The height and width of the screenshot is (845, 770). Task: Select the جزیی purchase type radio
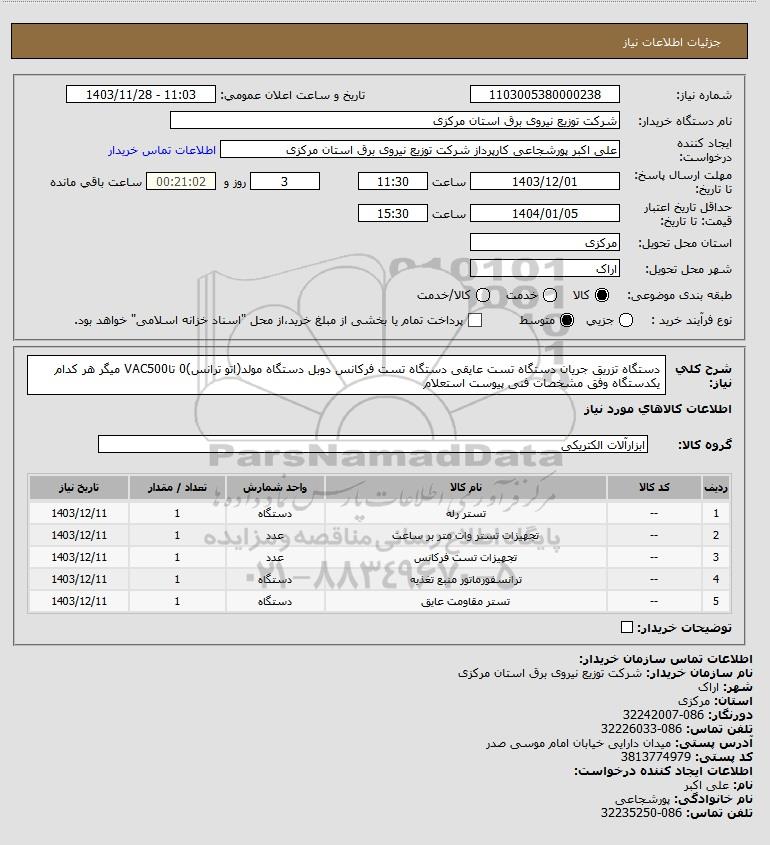tap(626, 321)
